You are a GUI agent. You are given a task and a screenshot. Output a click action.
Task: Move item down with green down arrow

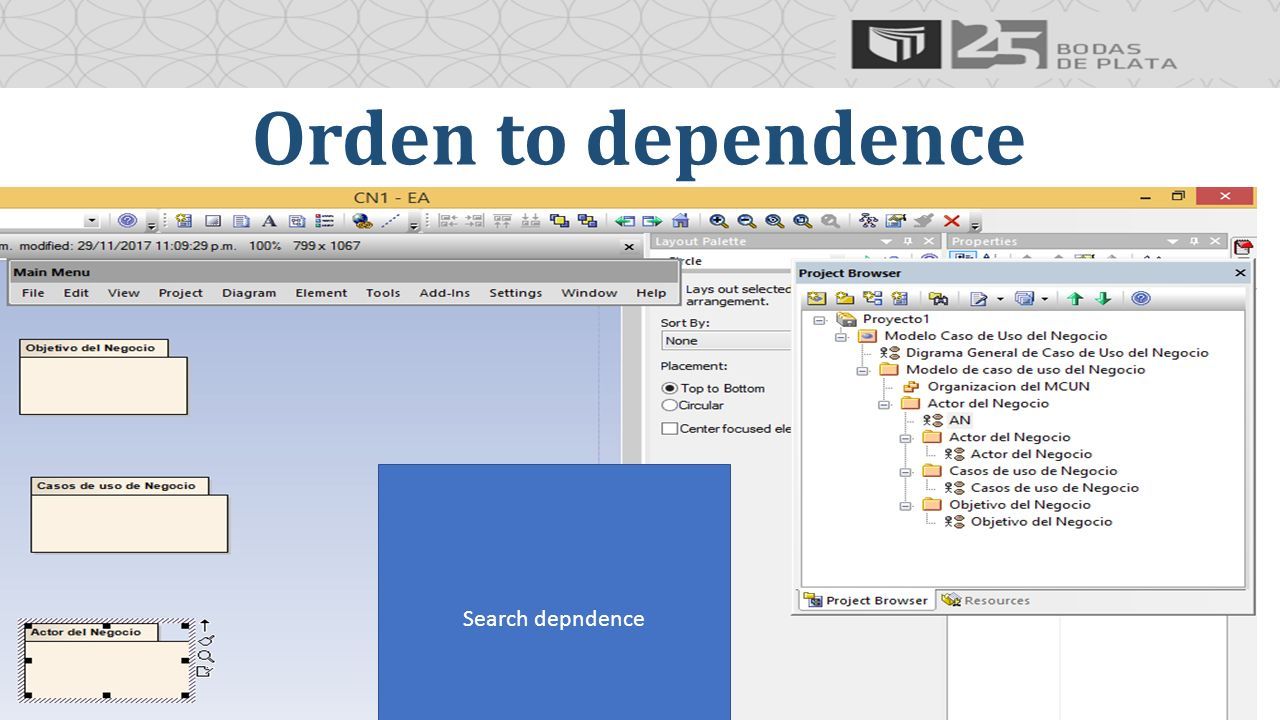coord(1103,298)
